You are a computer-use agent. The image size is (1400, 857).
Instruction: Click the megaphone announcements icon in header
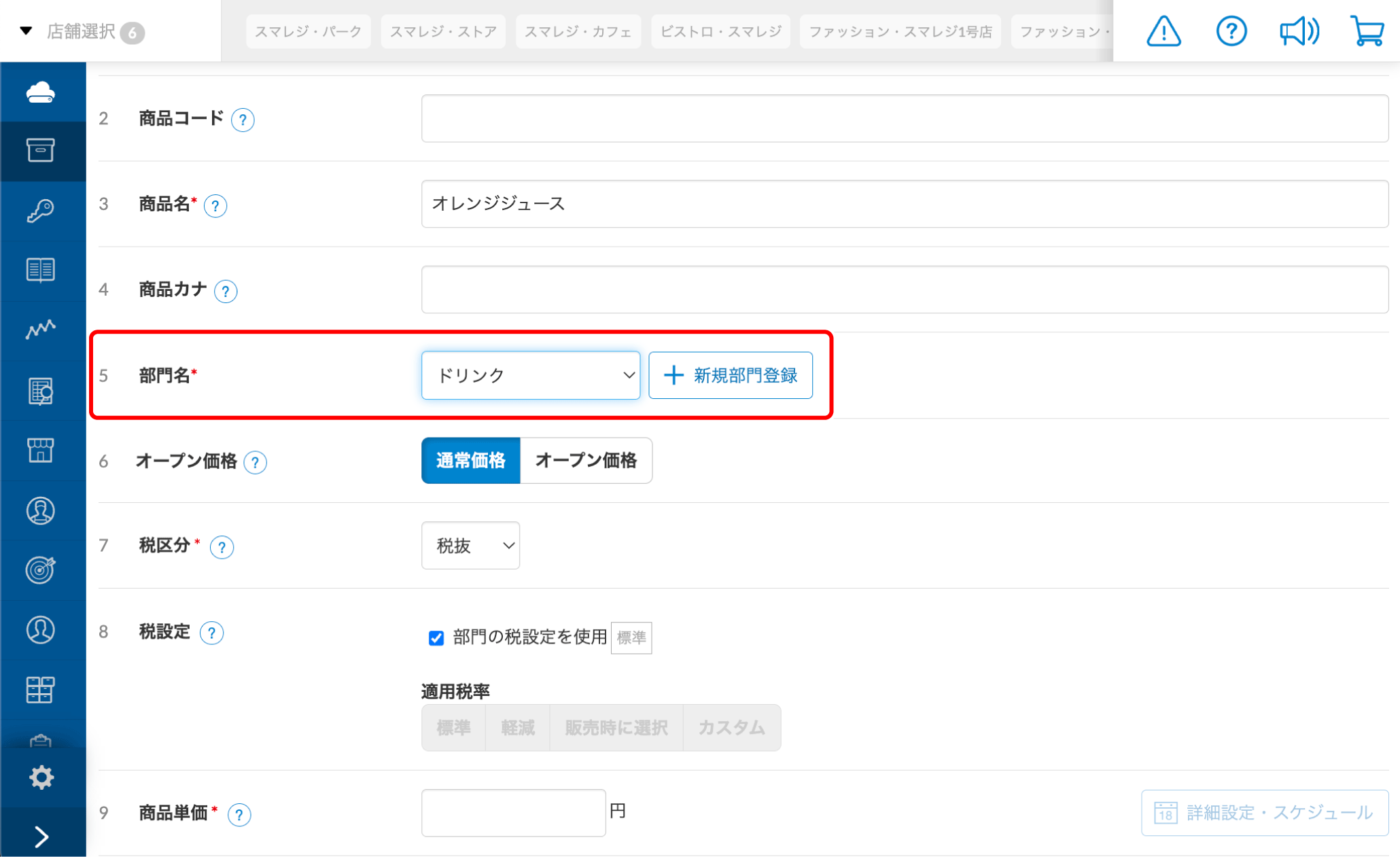tap(1299, 31)
